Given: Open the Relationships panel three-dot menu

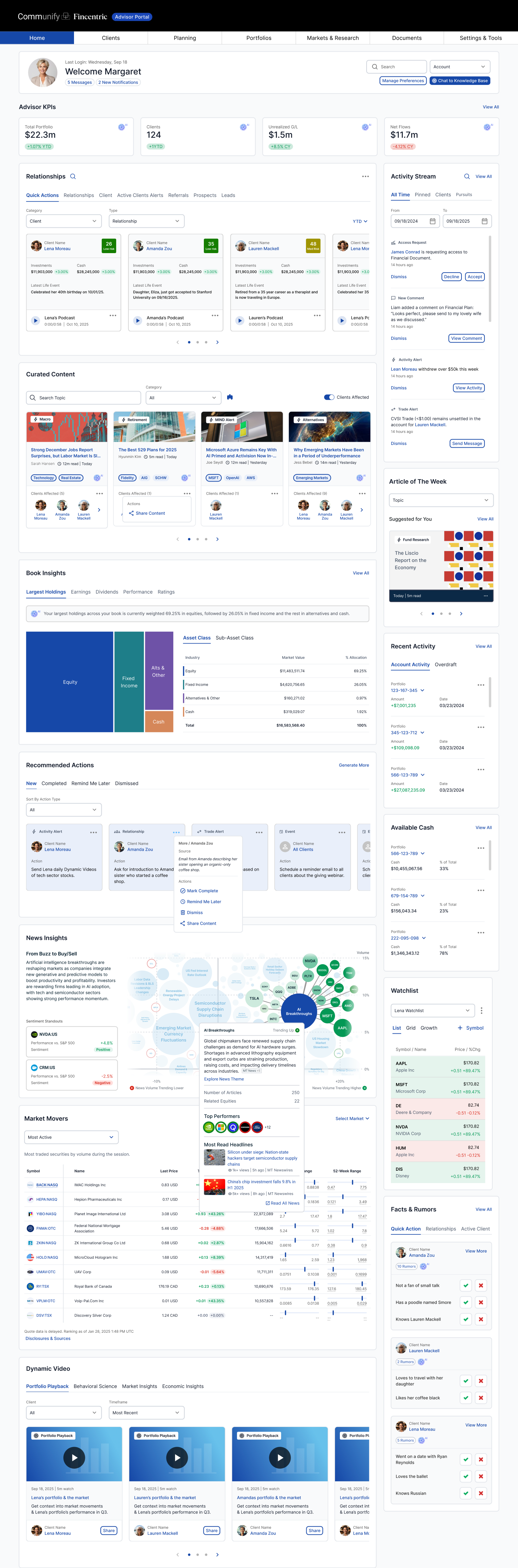Looking at the screenshot, I should [x=365, y=176].
